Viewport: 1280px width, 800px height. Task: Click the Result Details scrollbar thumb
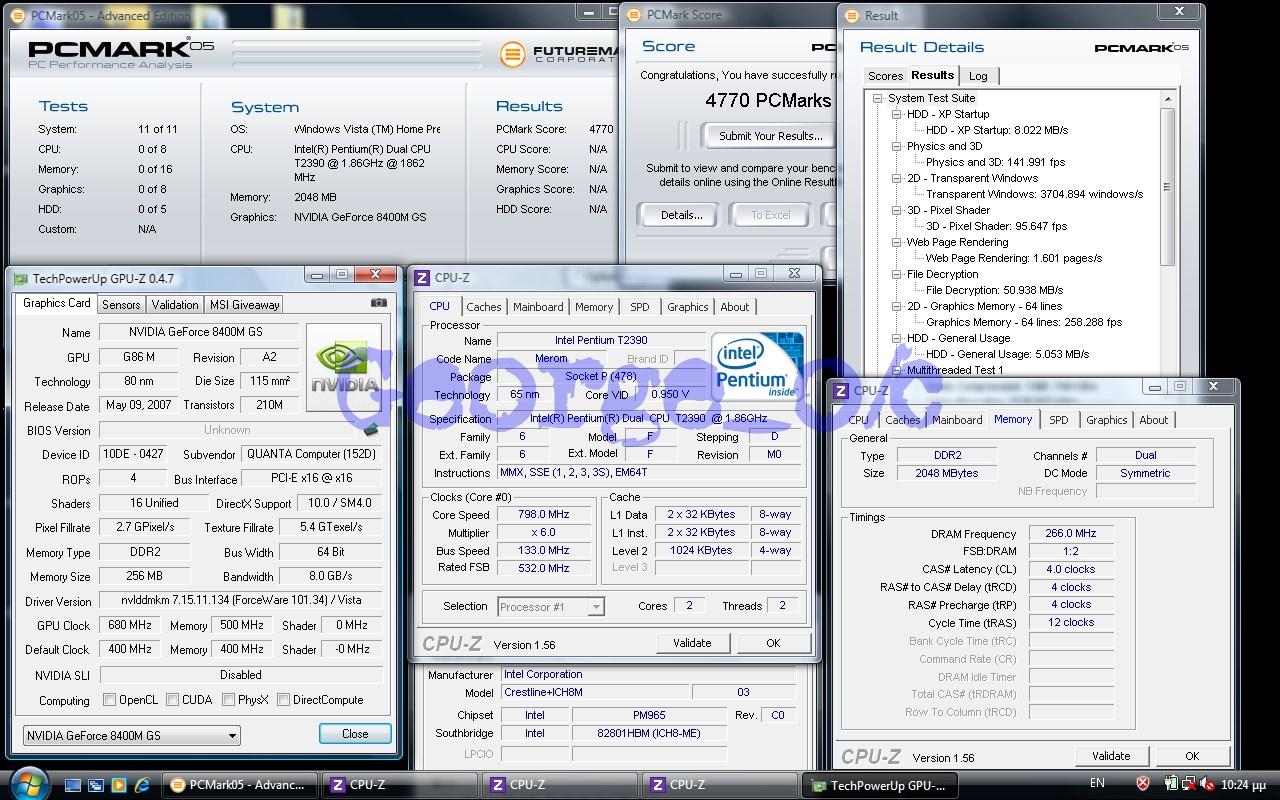point(1167,186)
